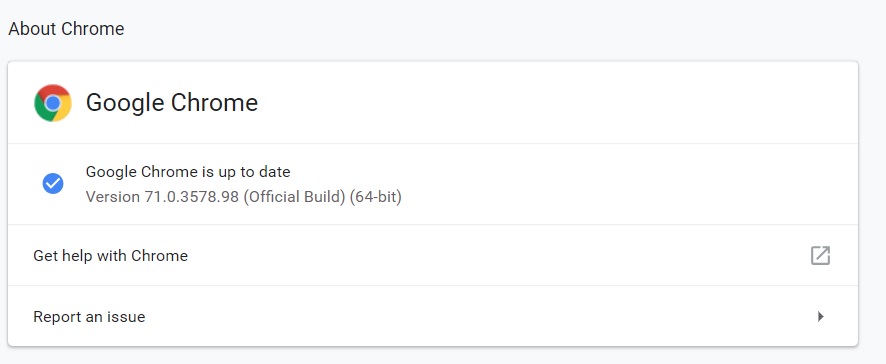Click the blue up-to-date checkmark icon
The image size is (886, 364).
coord(53,184)
